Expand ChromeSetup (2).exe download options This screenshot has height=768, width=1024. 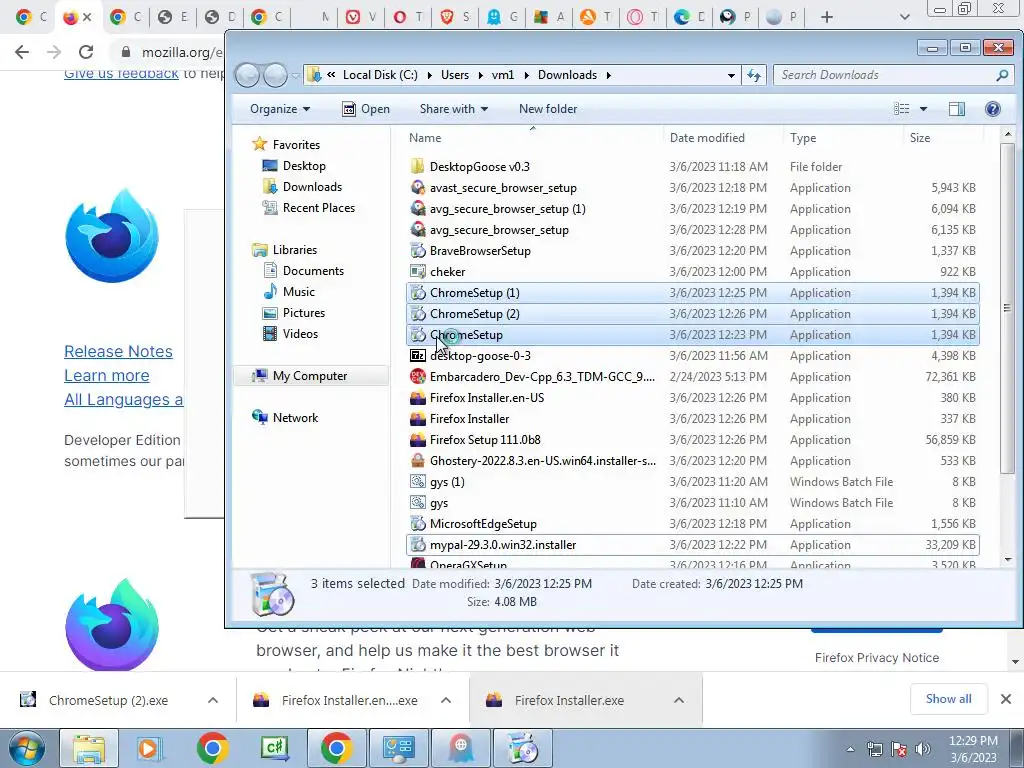click(213, 700)
